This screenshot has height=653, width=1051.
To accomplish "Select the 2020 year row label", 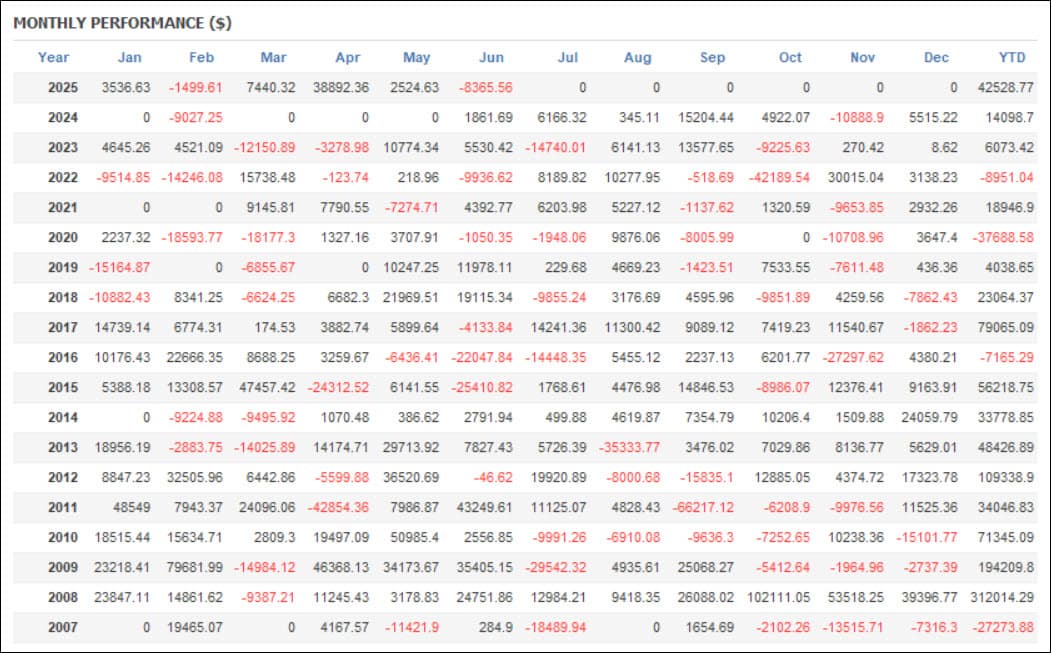I will [62, 237].
